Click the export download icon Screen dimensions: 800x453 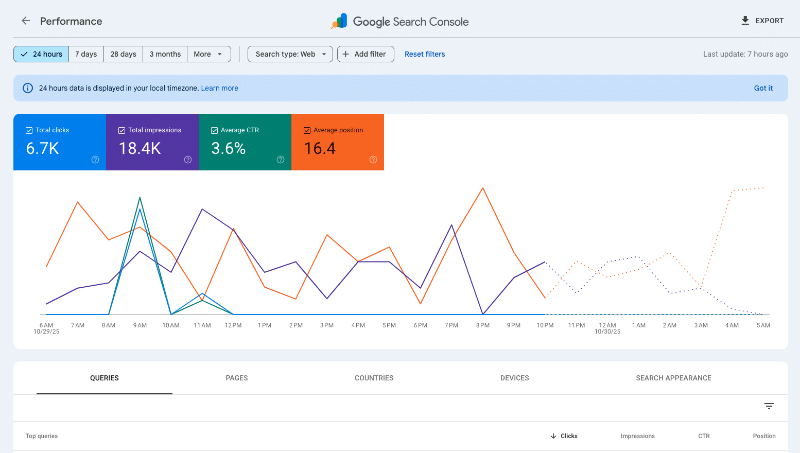point(745,20)
